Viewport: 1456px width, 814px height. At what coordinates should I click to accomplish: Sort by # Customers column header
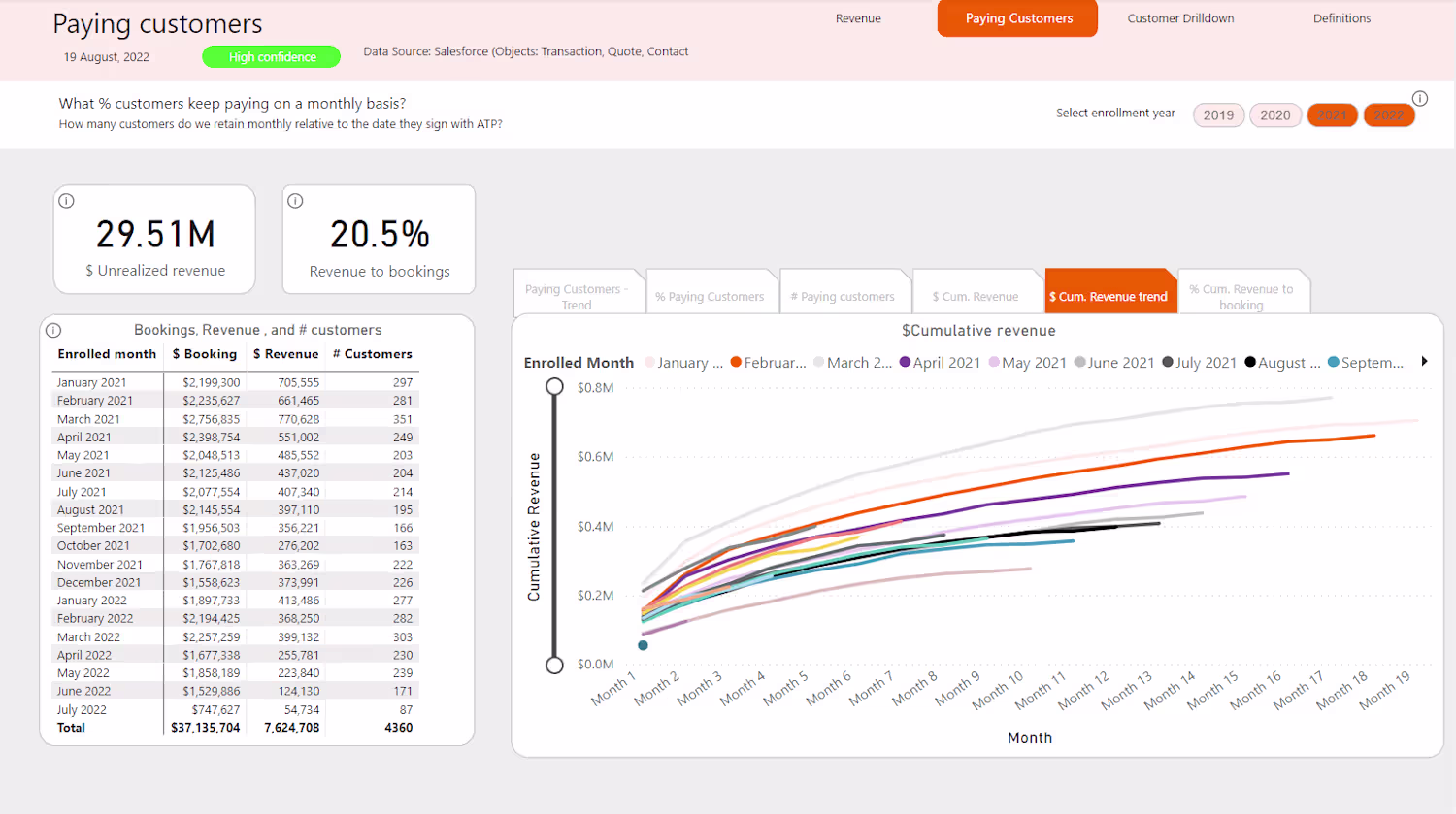373,354
